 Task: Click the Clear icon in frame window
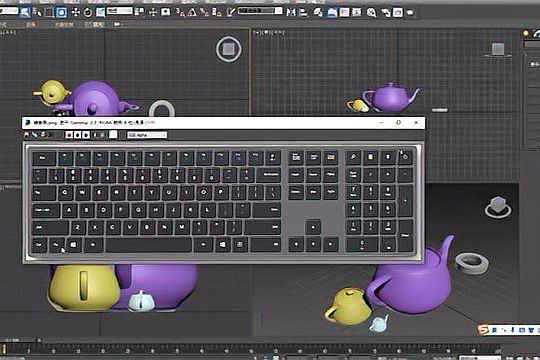[51, 135]
